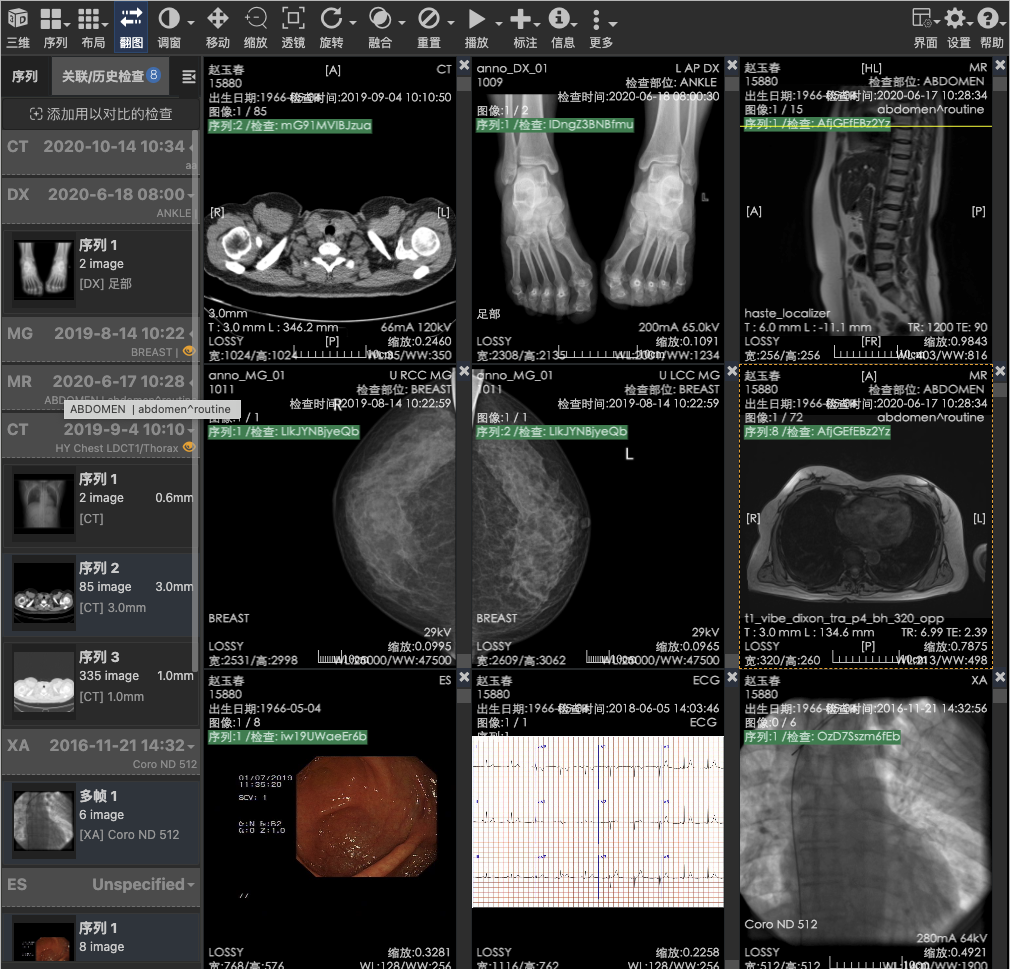
Task: Click 添加用以对比的检查 button
Action: tap(100, 114)
